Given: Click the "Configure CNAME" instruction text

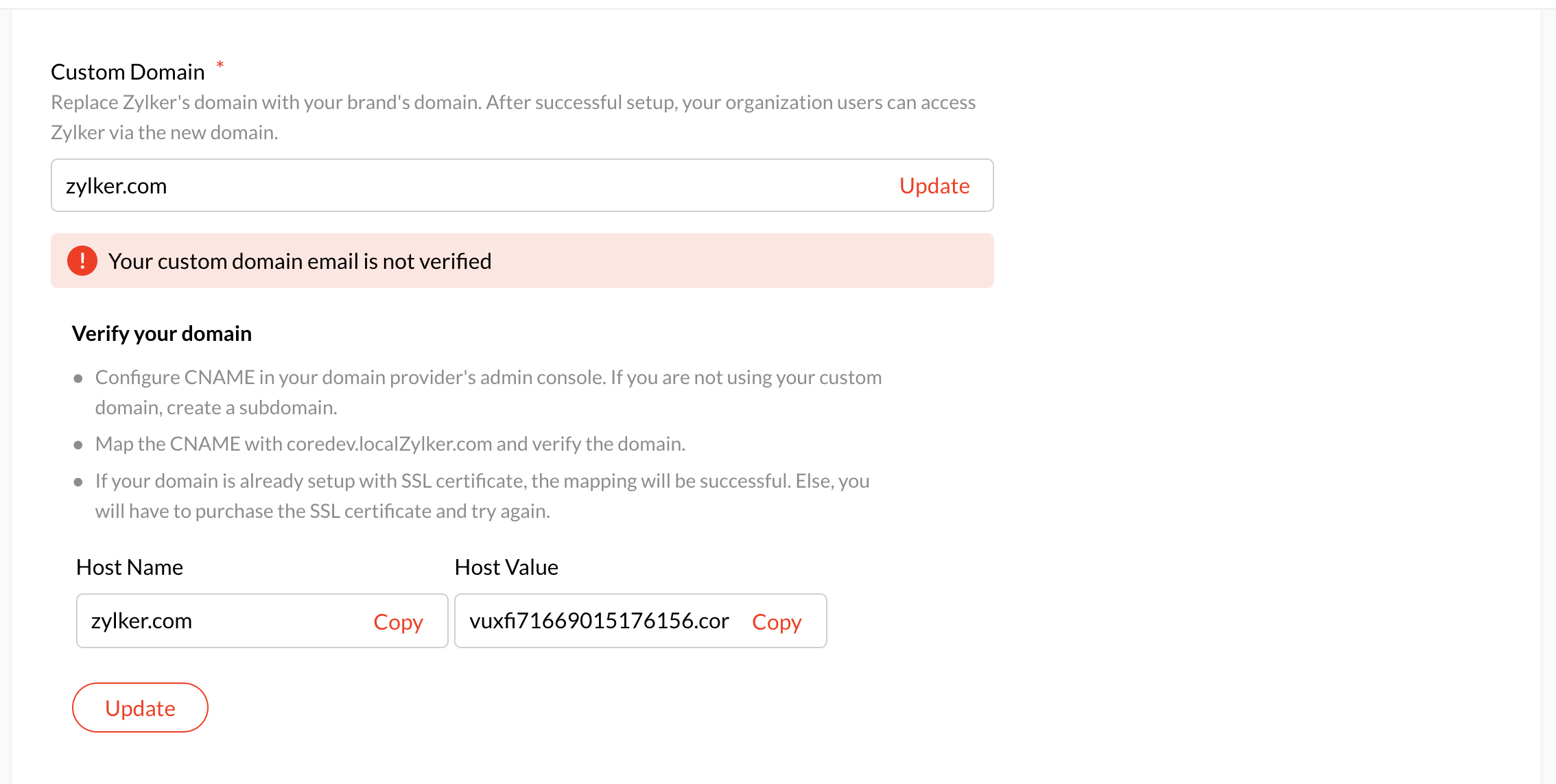Looking at the screenshot, I should tap(488, 392).
